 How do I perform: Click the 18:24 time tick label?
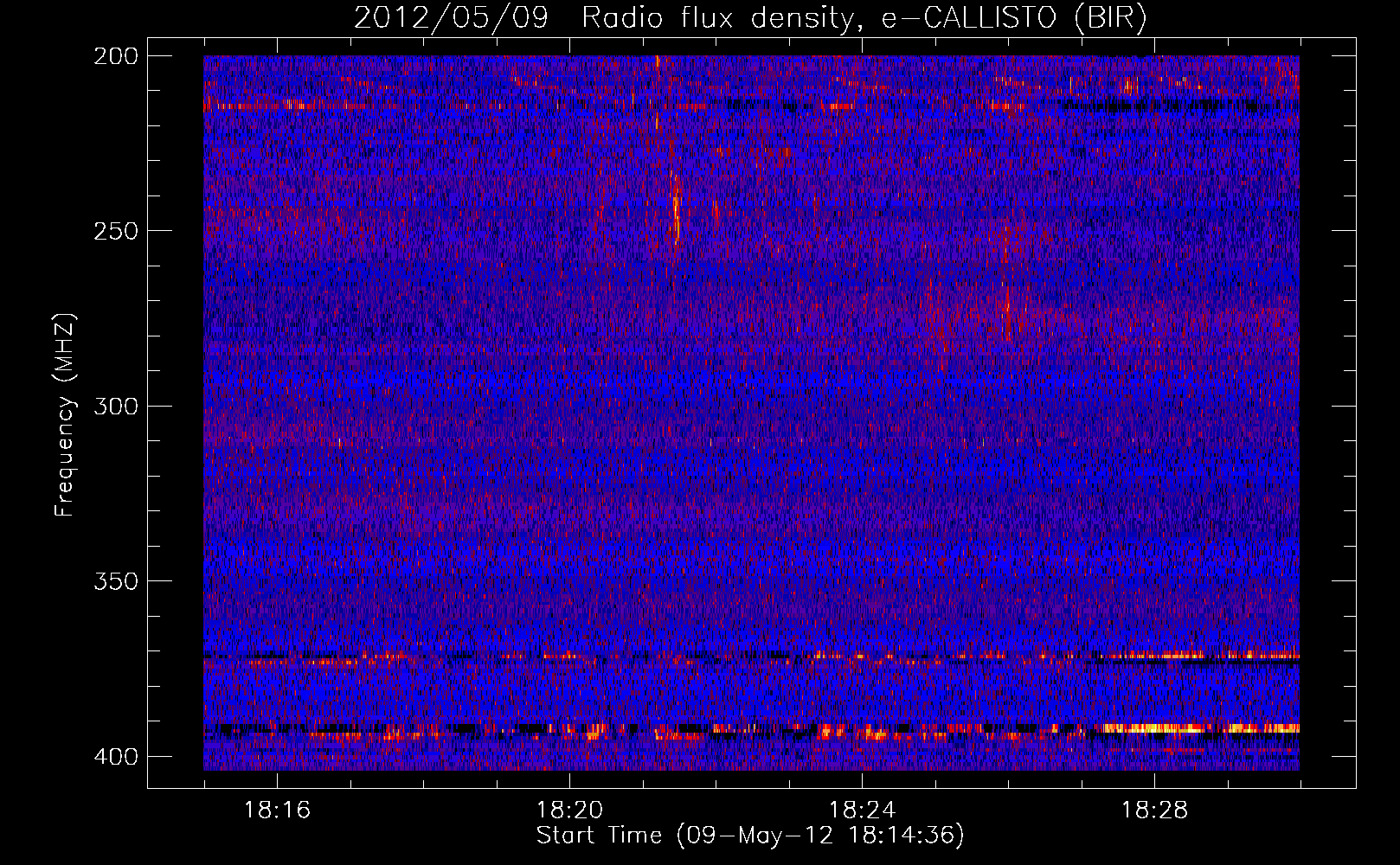[x=862, y=811]
